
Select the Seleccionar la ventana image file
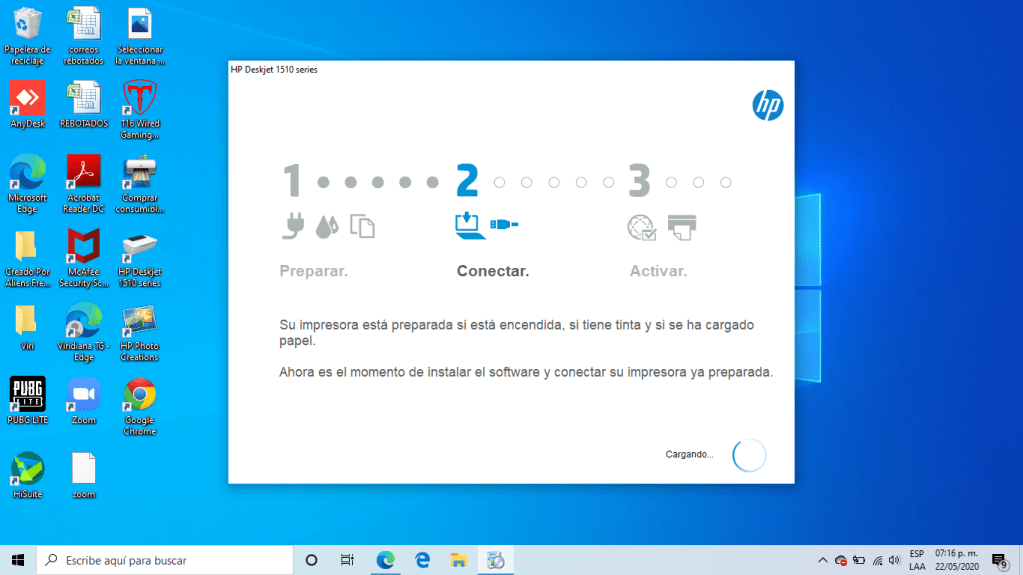tap(140, 36)
